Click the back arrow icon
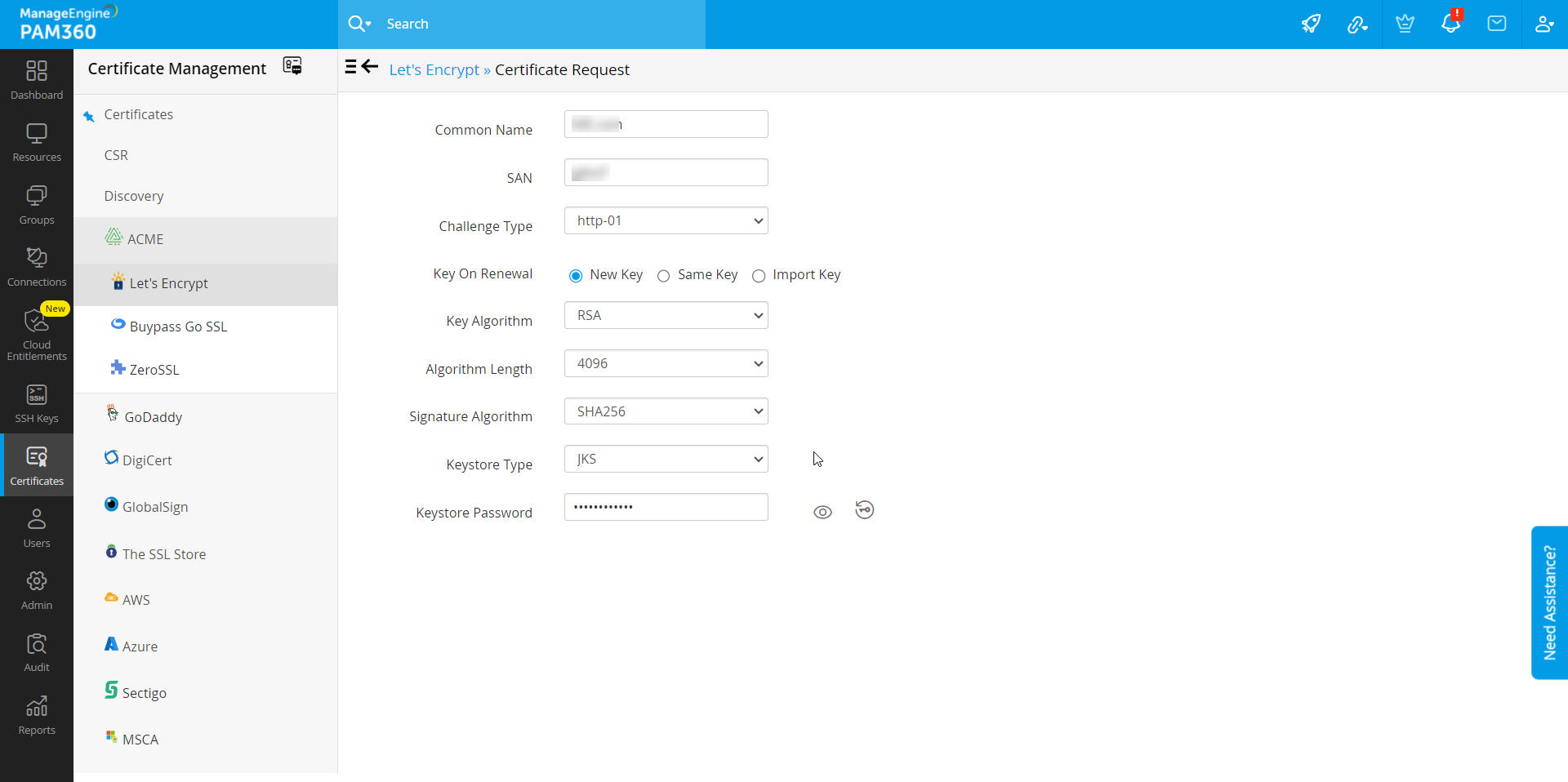 370,67
